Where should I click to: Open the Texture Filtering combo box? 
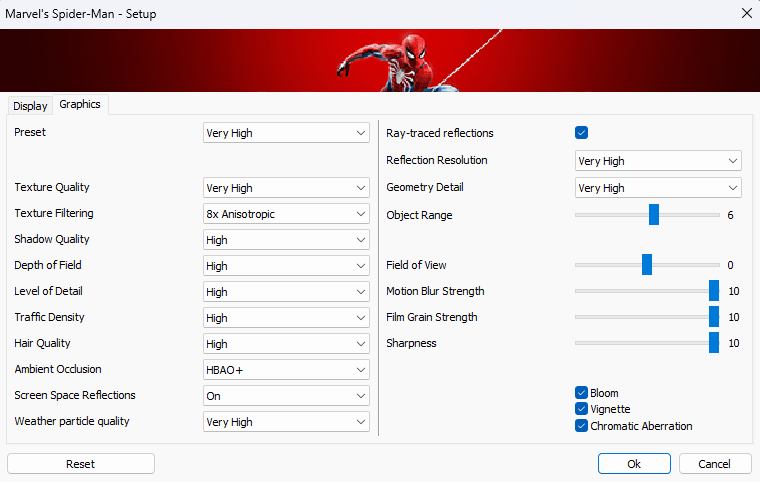(286, 214)
